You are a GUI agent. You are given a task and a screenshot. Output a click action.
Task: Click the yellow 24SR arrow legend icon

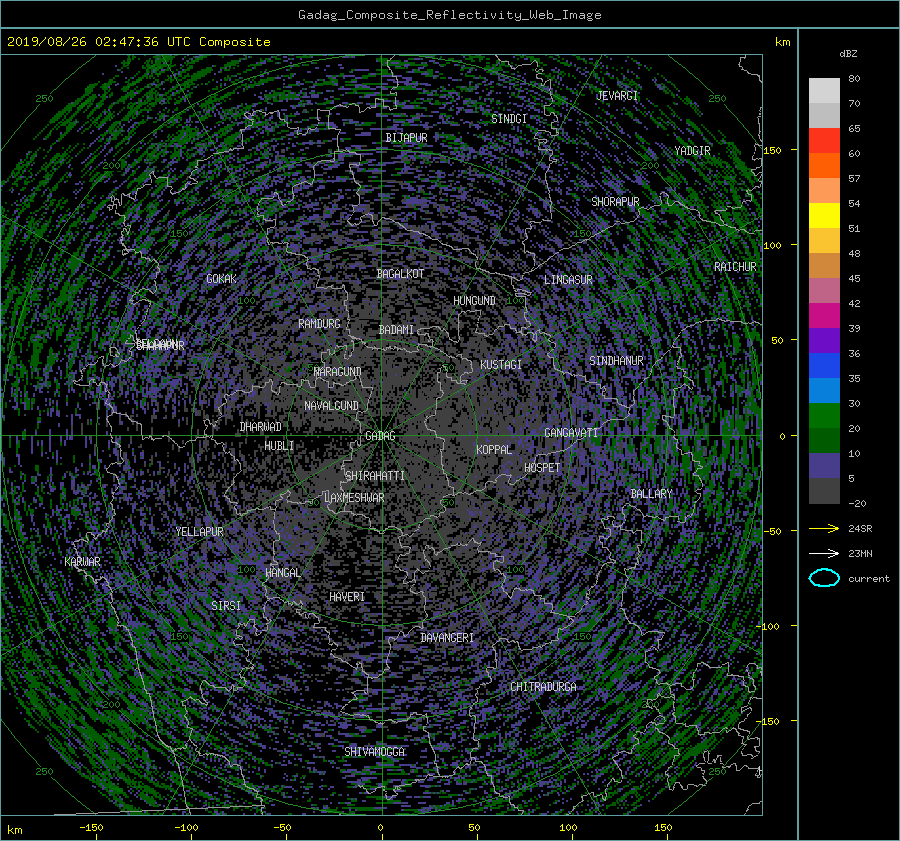coord(824,528)
